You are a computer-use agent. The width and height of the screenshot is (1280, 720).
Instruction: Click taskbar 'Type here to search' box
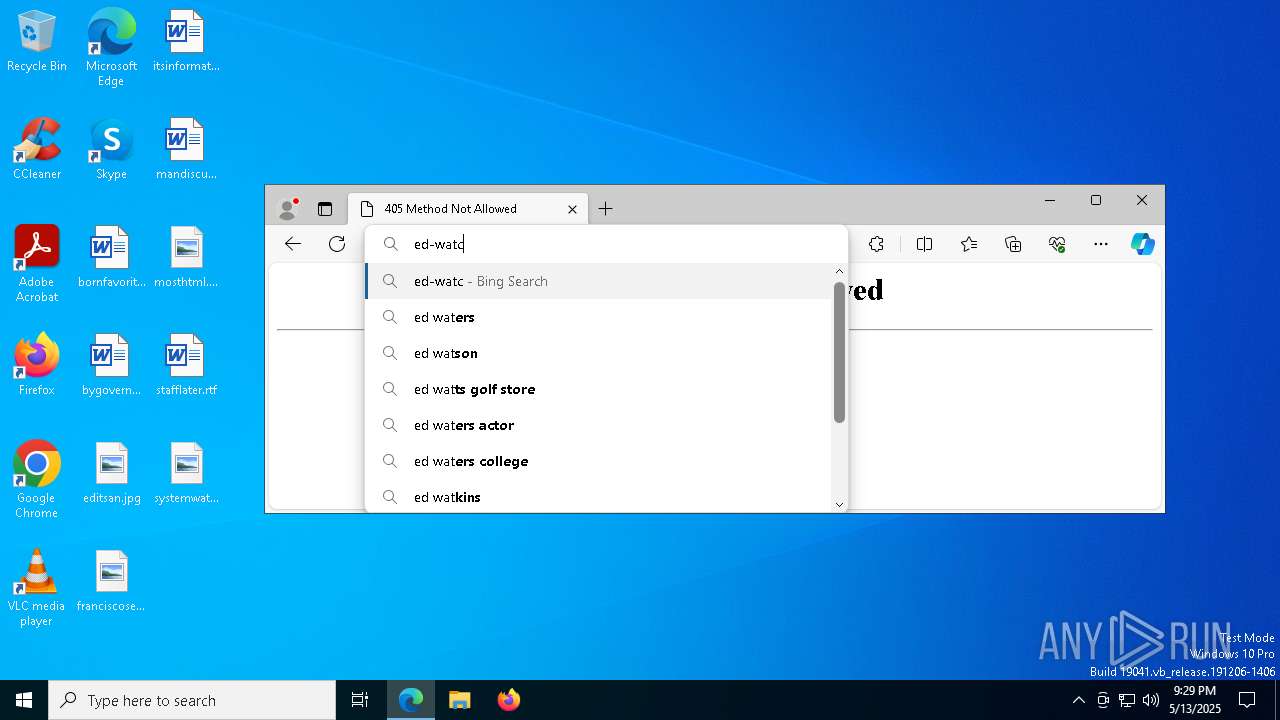[x=192, y=700]
